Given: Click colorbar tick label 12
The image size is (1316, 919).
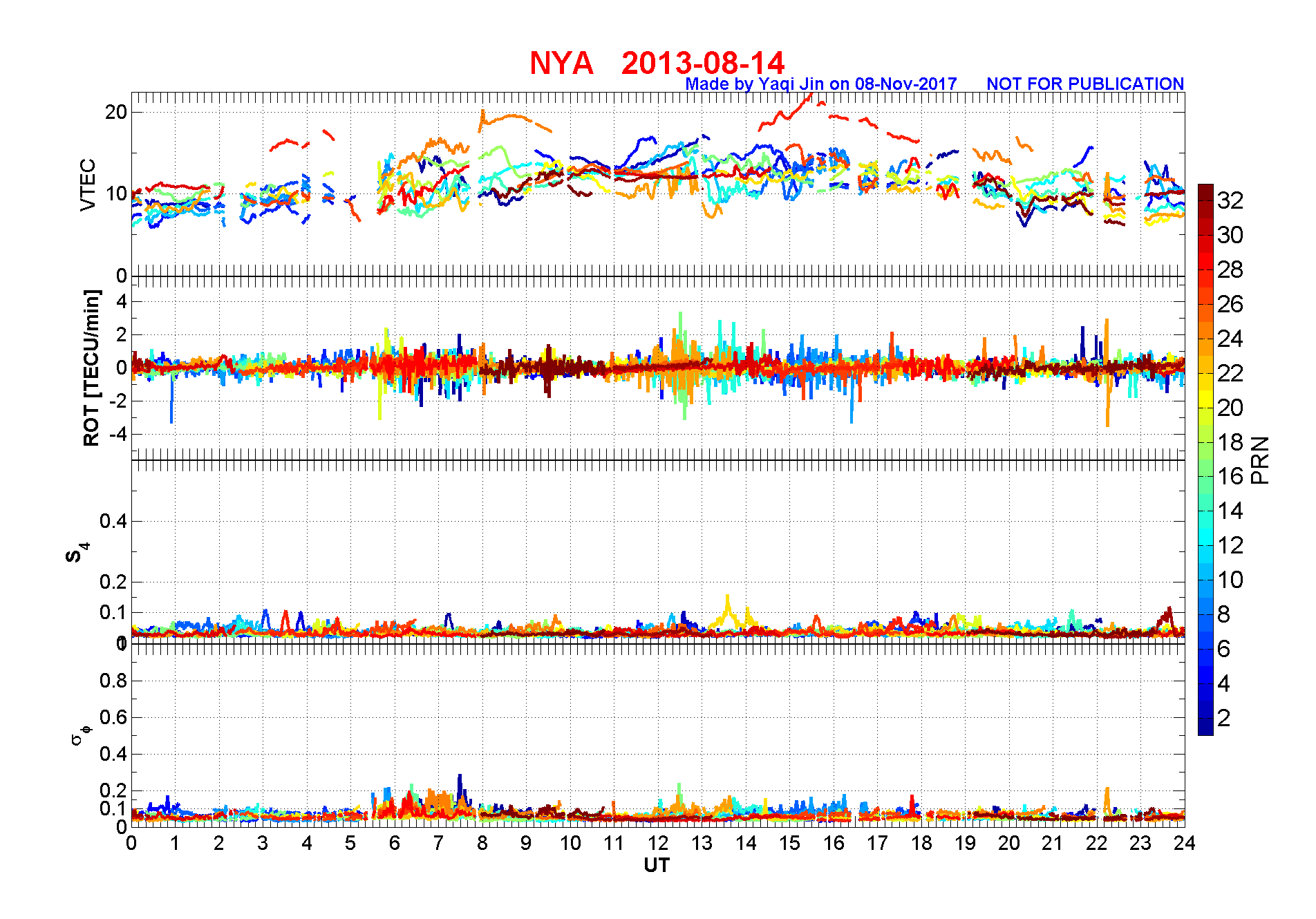Looking at the screenshot, I should pos(1230,545).
